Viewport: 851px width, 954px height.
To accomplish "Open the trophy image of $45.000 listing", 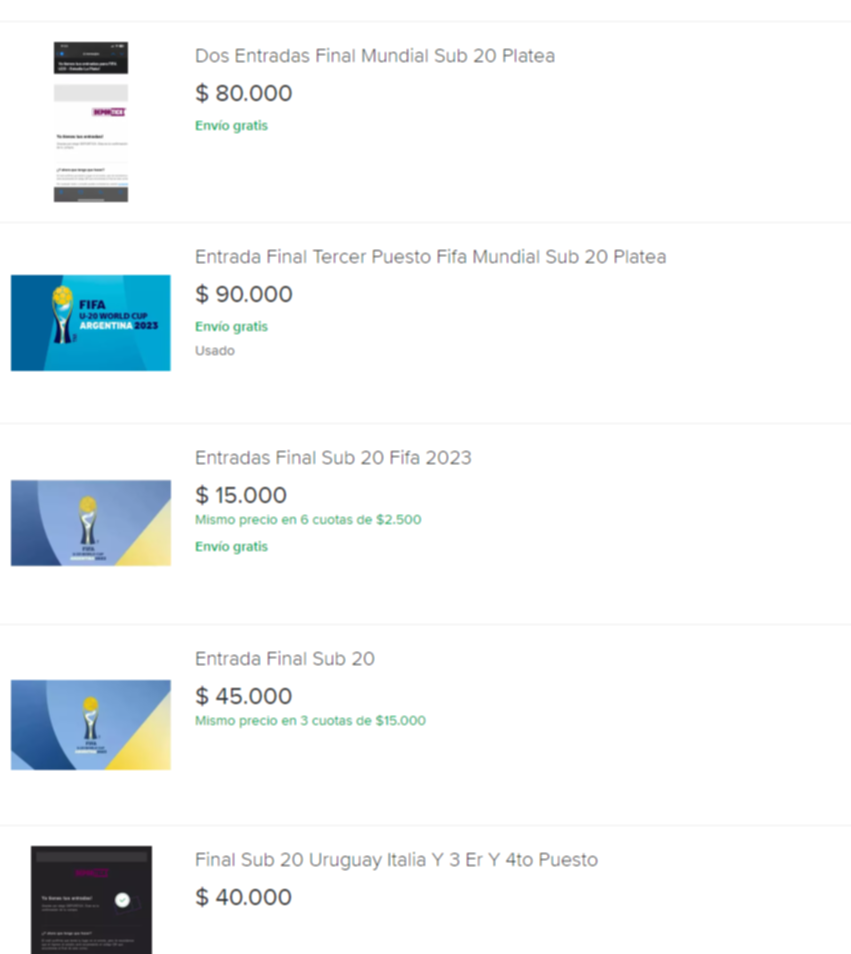I will click(91, 725).
